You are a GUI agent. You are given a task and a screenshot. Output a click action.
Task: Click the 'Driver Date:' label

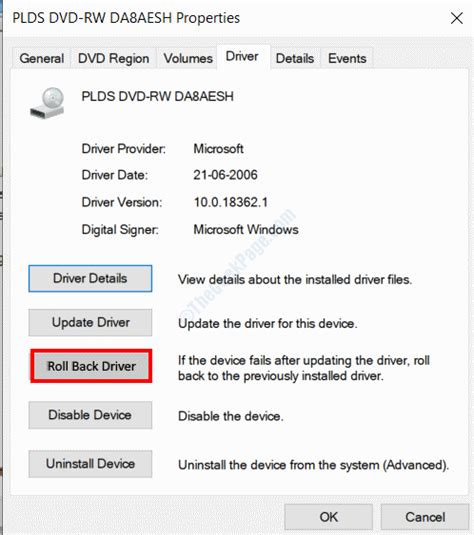click(x=115, y=175)
